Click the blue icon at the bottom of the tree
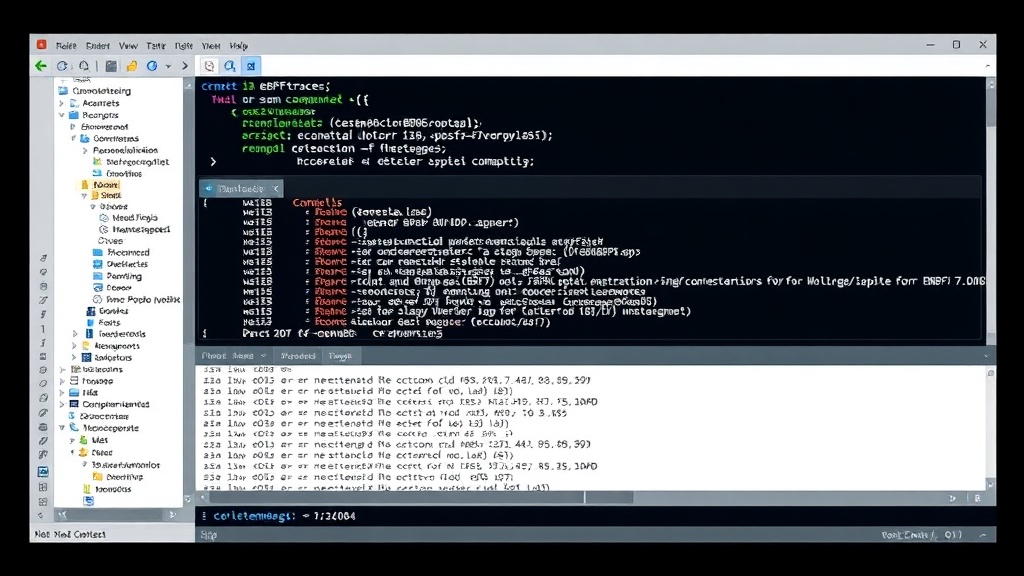Viewport: 1024px width, 576px height. (x=89, y=501)
